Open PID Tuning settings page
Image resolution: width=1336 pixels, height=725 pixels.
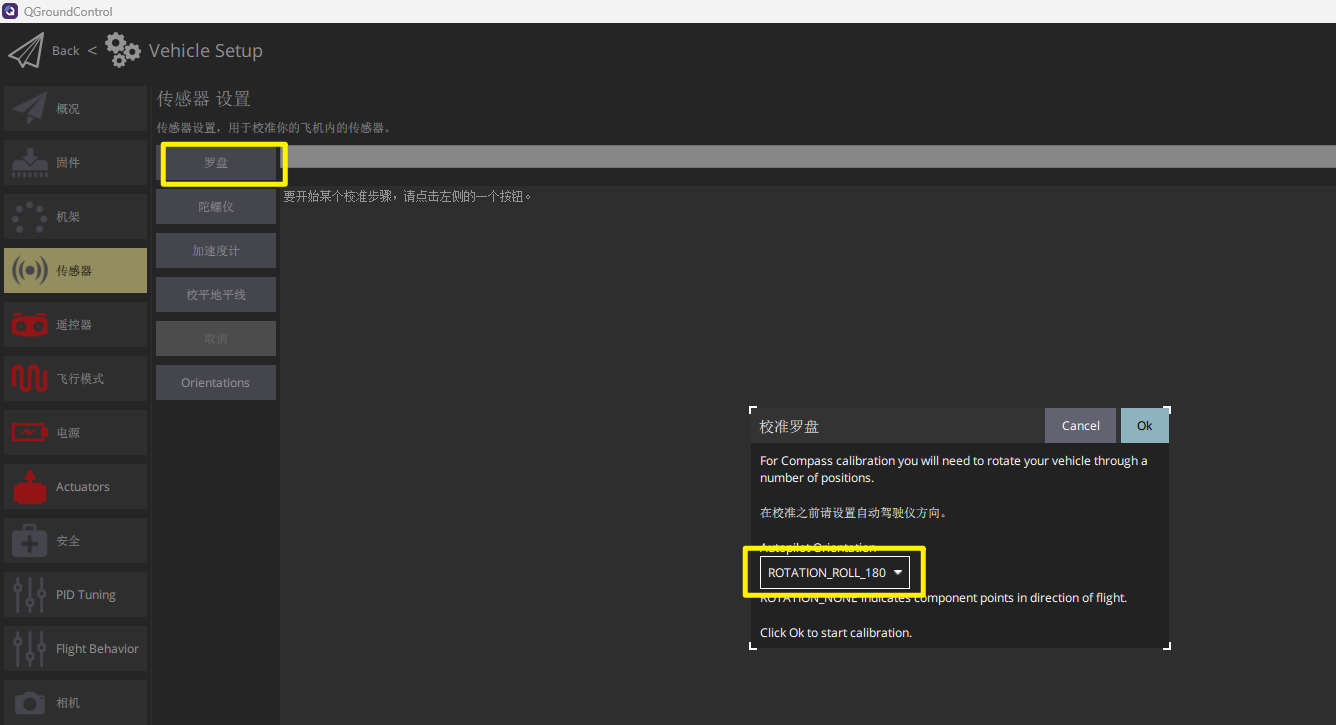click(76, 595)
